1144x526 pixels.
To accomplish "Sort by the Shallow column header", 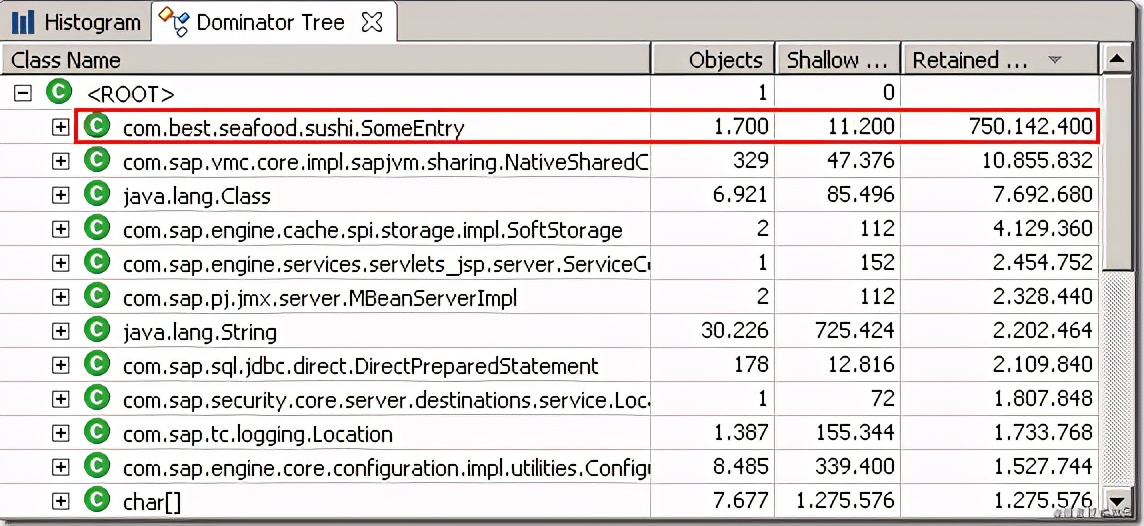I will pos(836,60).
